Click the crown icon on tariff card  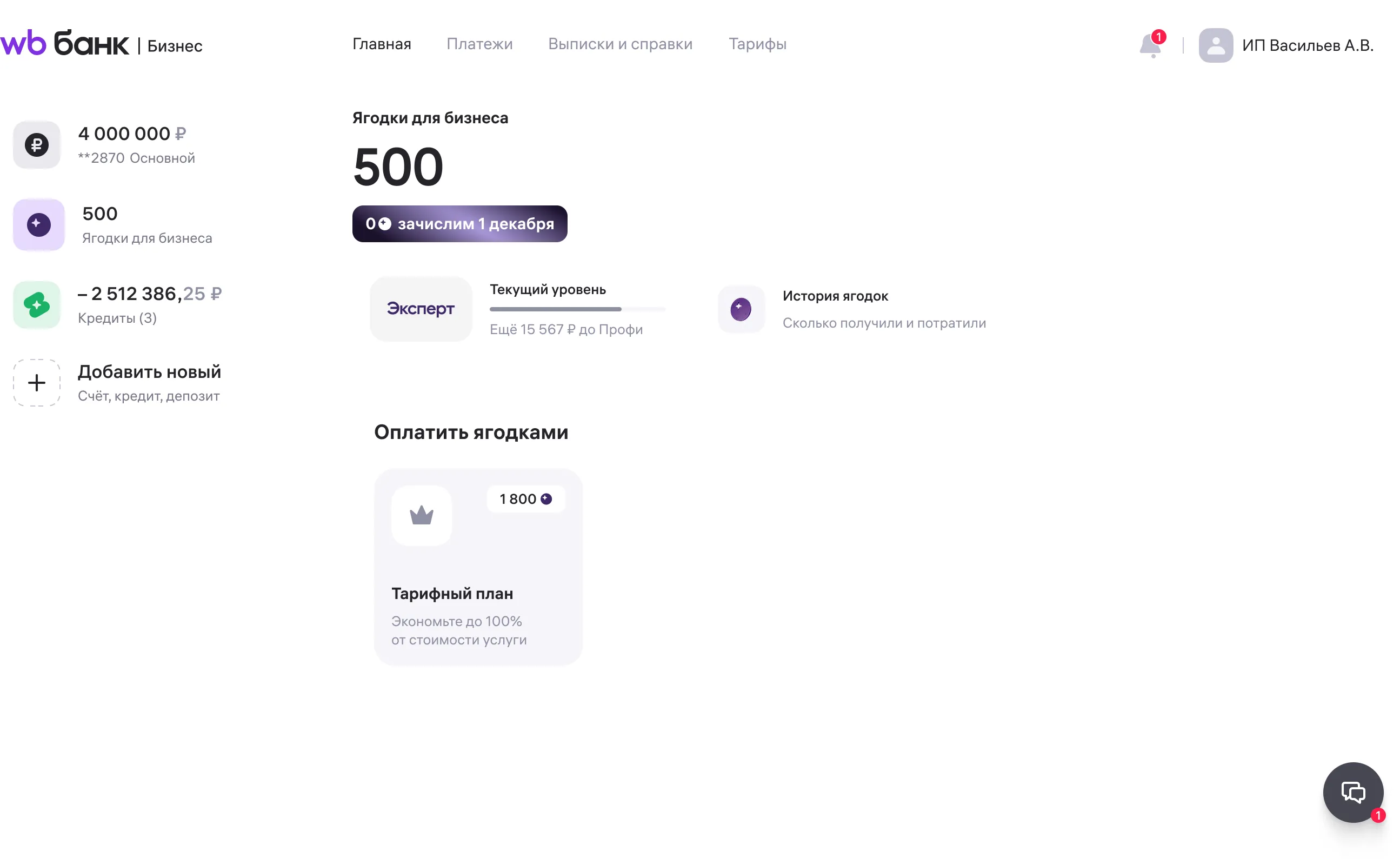(x=422, y=515)
